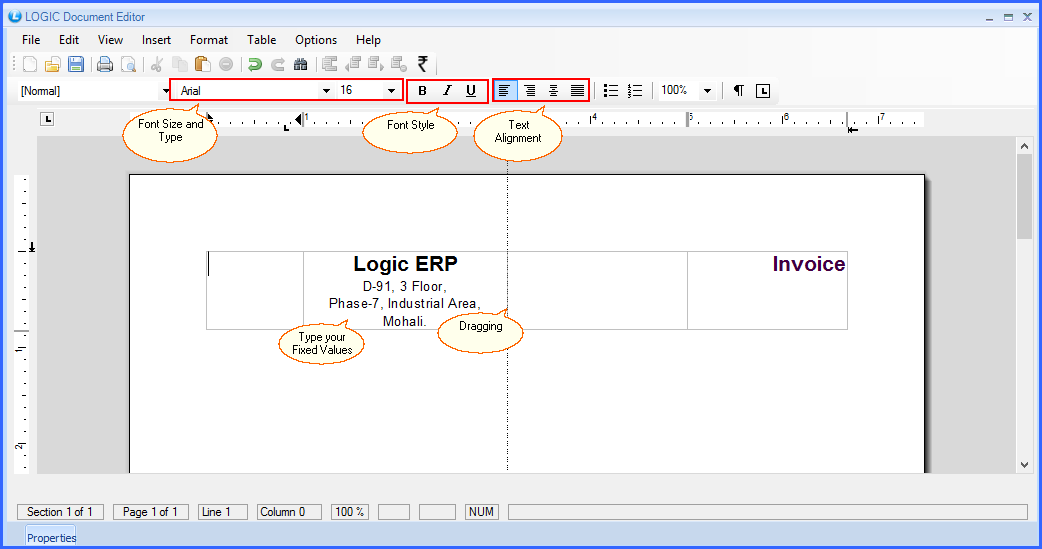The image size is (1042, 549).
Task: Paste from clipboard using the Paste icon
Action: coord(203,64)
